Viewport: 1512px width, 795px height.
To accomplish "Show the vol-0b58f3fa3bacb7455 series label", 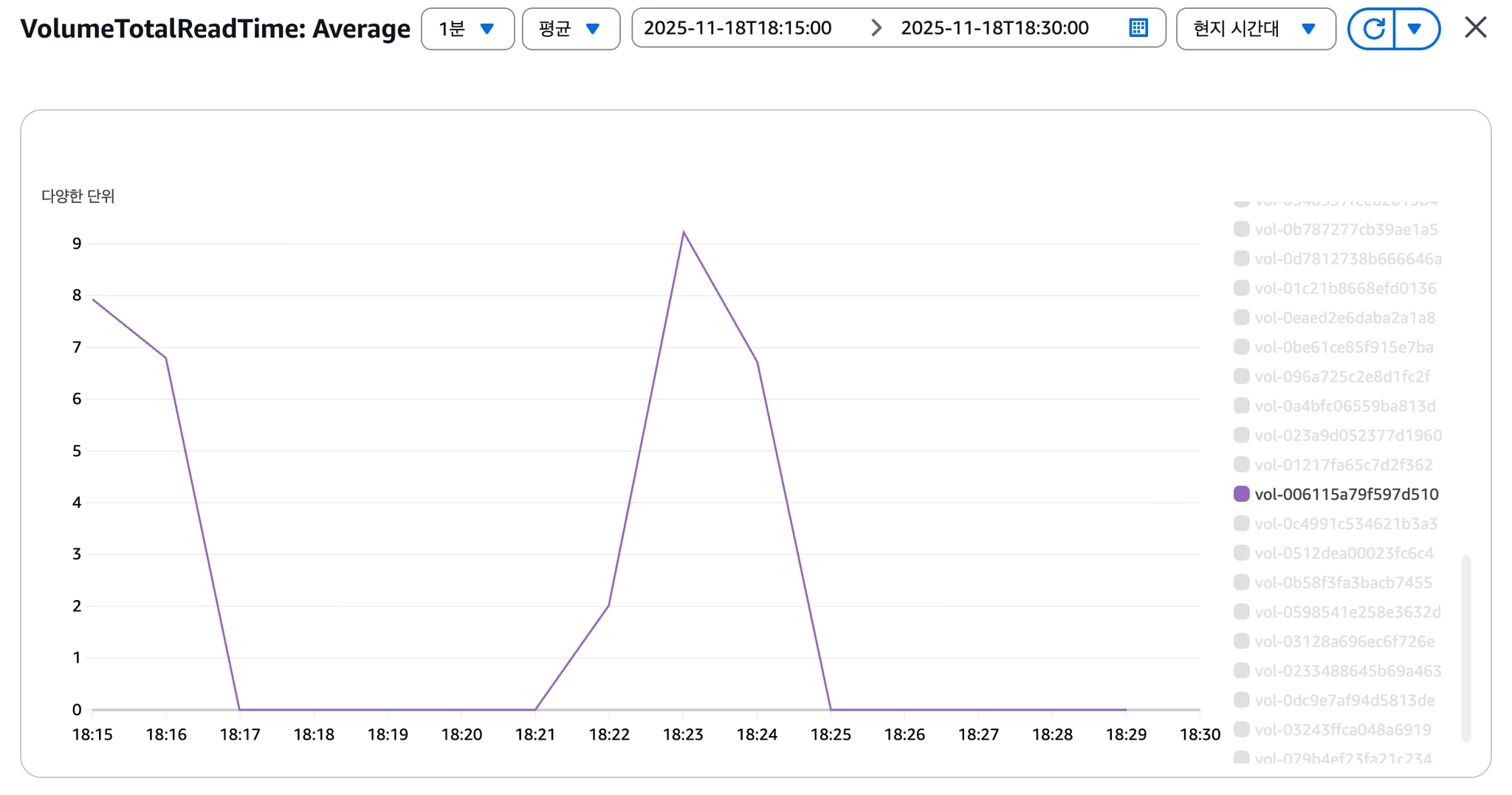I will coord(1343,583).
